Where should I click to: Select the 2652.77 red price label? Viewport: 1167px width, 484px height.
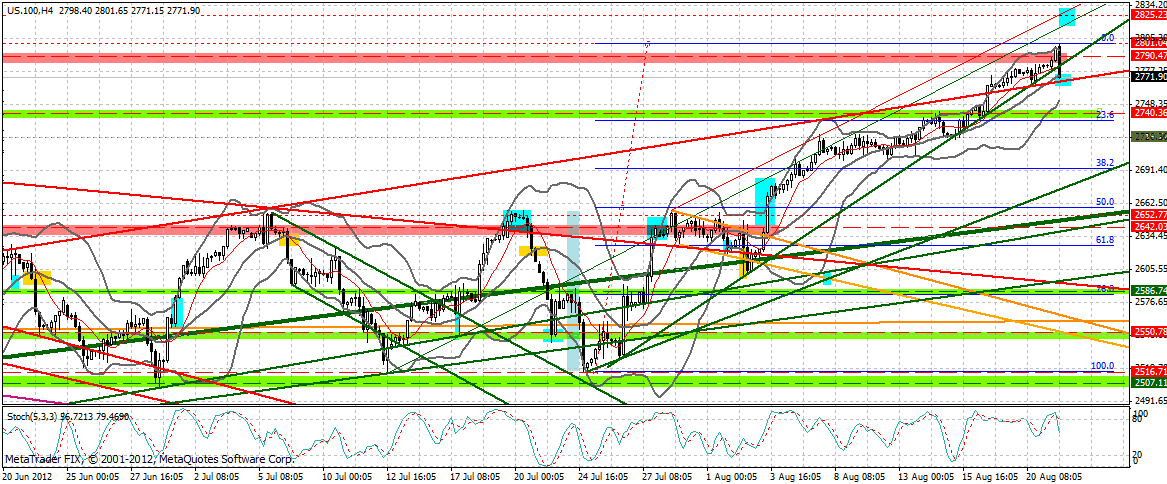pyautogui.click(x=1149, y=214)
